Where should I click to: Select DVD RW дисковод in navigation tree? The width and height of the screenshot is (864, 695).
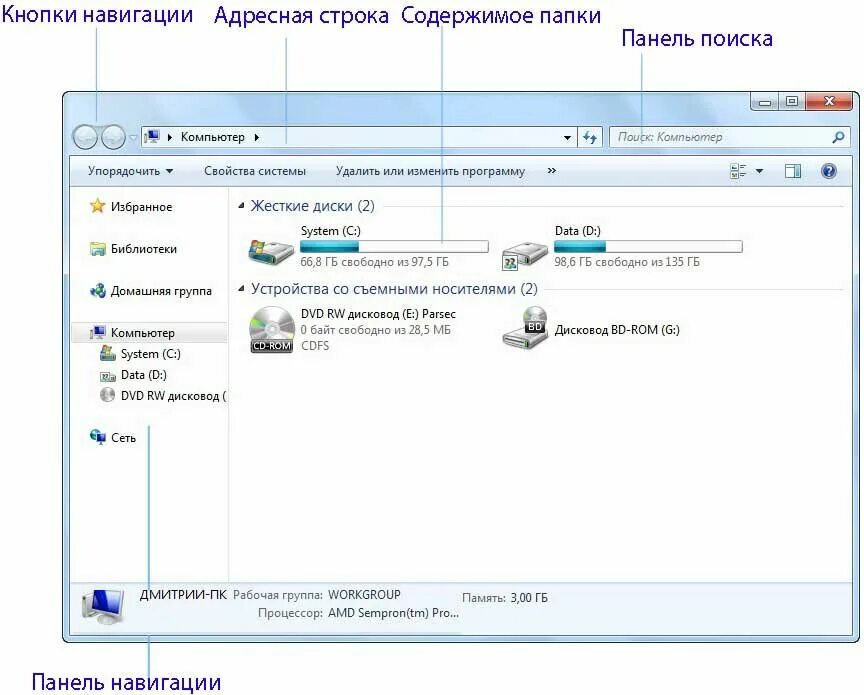173,396
